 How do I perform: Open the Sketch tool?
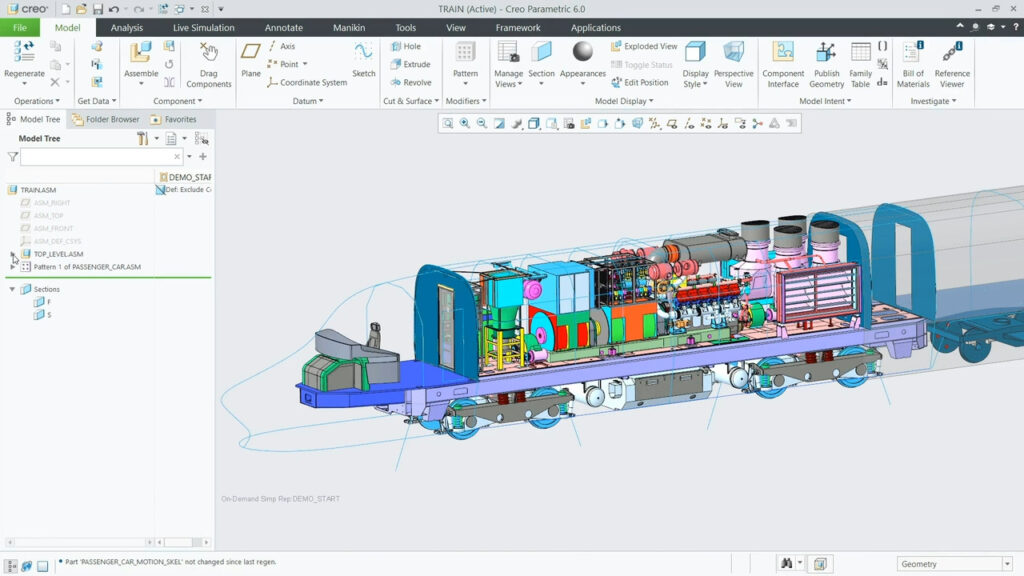pyautogui.click(x=364, y=58)
